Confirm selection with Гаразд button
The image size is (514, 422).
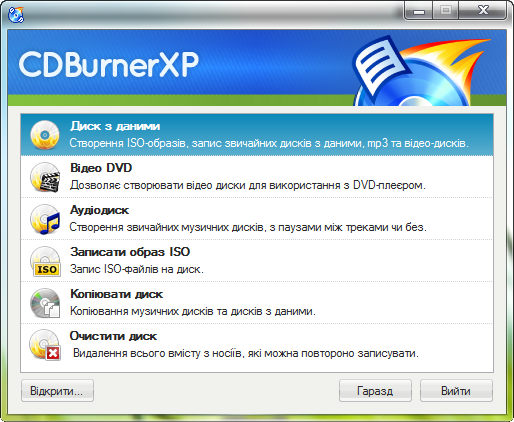click(x=375, y=391)
